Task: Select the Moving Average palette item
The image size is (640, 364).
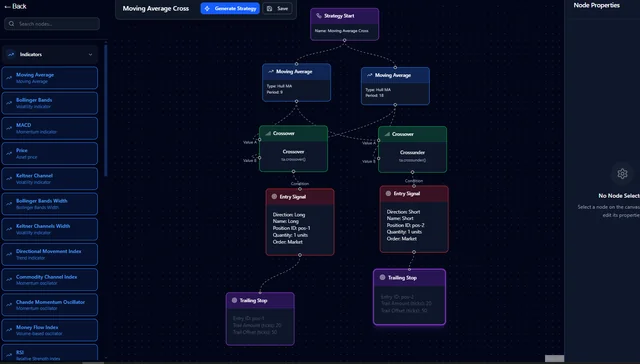Action: 50,78
